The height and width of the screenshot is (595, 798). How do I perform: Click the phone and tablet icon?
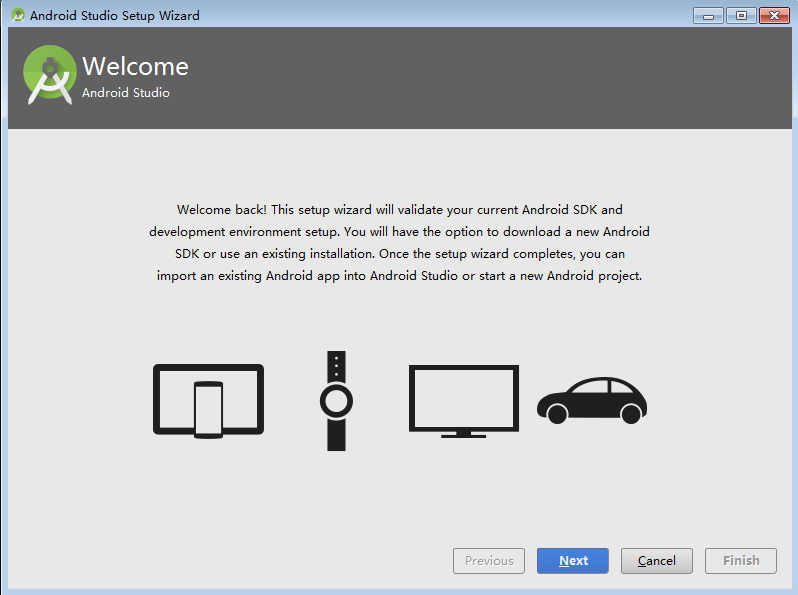coord(208,401)
